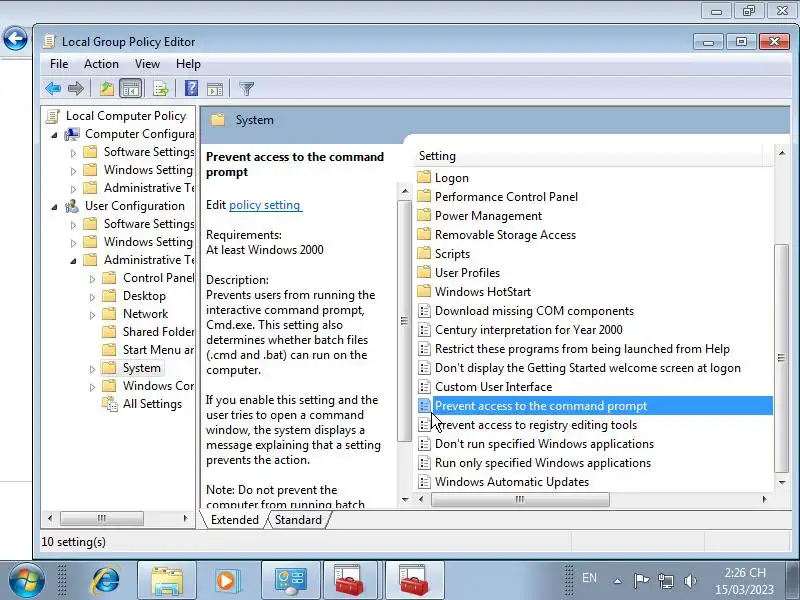Toggle the Show/Hide Action Pane toolbar icon
This screenshot has height=600, width=800.
[x=215, y=89]
